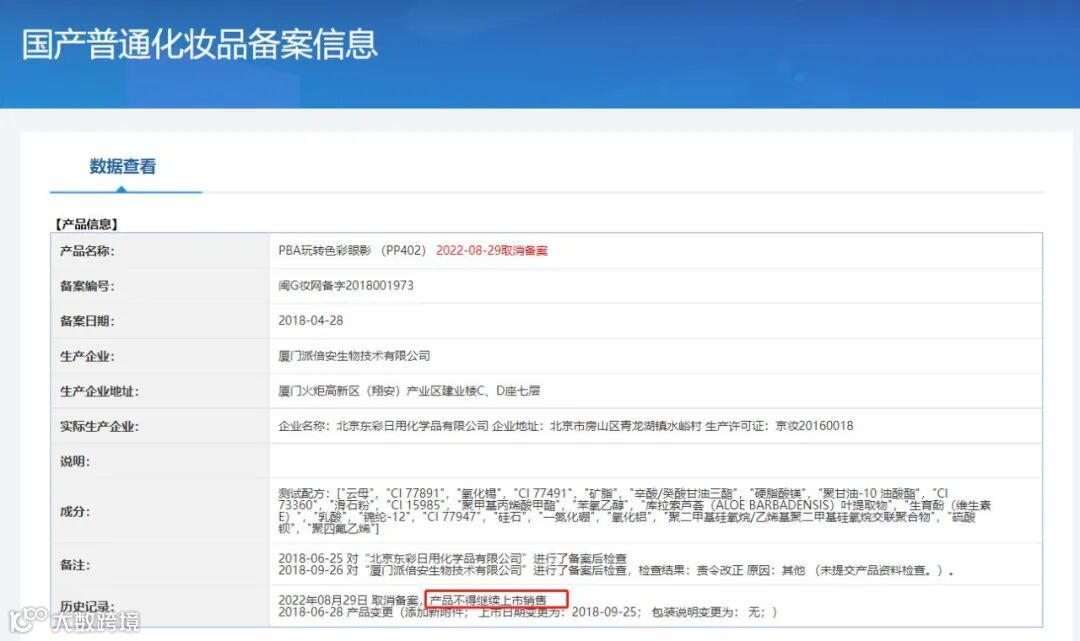Click the red 2022-08-29取消备案 notice
The width and height of the screenshot is (1080, 641).
[x=492, y=251]
